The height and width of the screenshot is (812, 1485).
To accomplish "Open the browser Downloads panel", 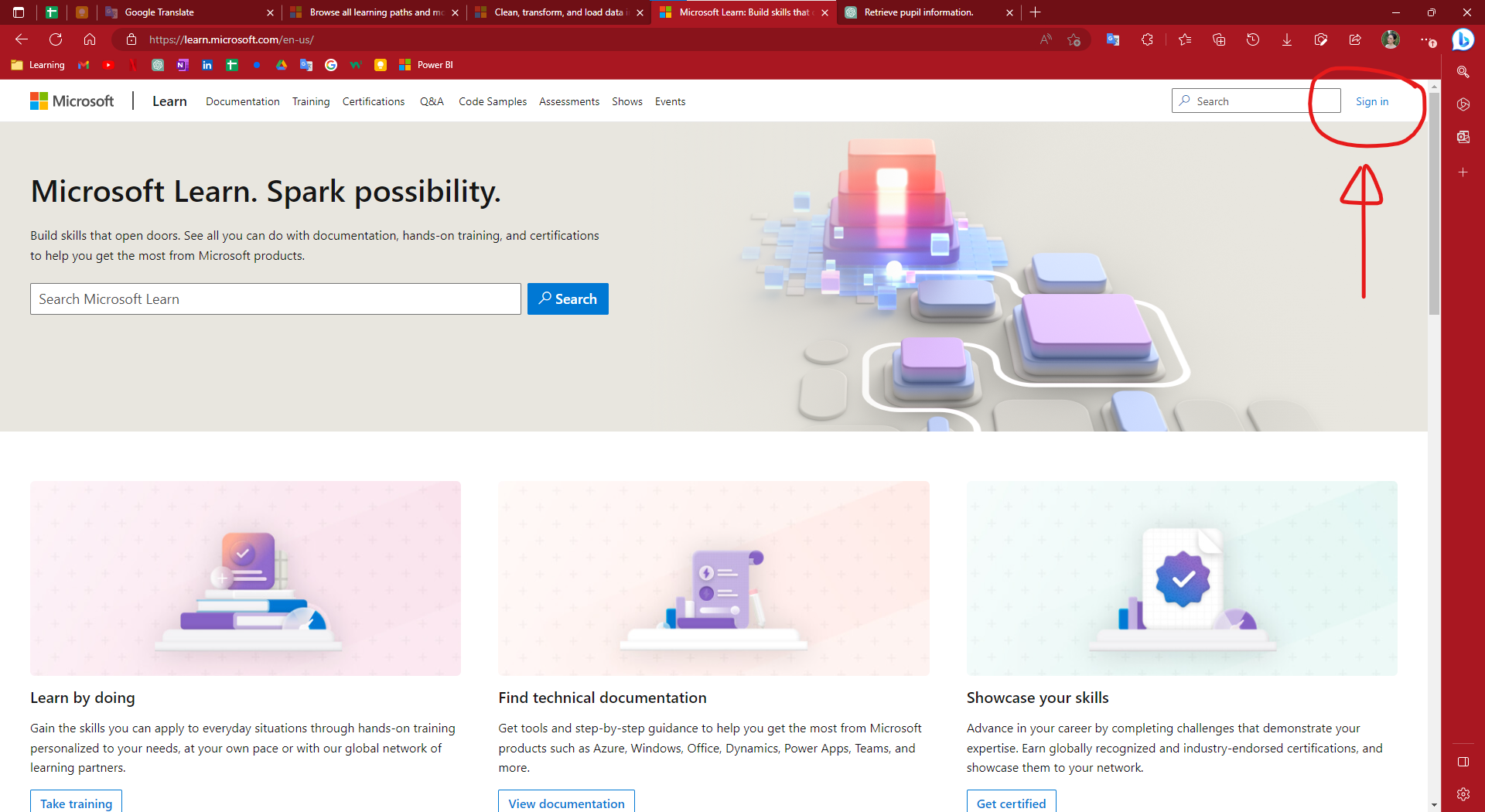I will coord(1286,39).
